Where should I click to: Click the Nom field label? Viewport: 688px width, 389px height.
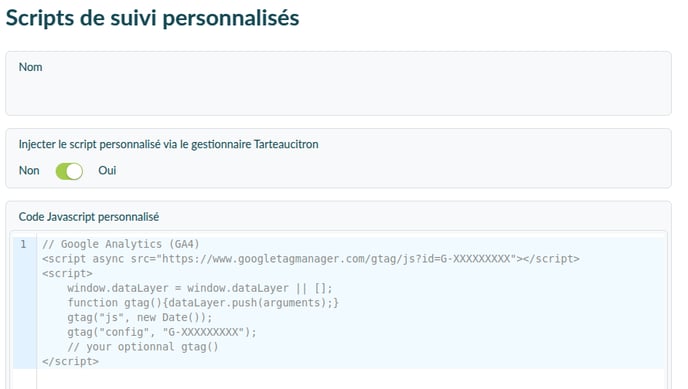point(30,67)
